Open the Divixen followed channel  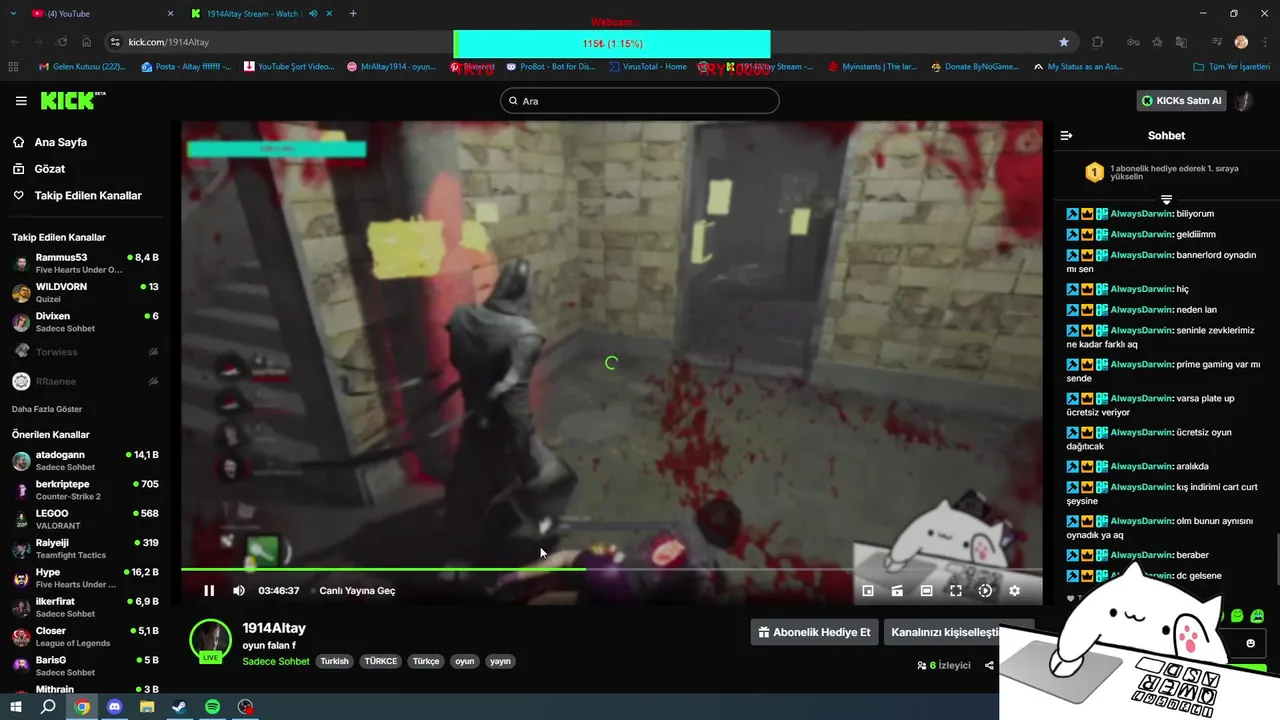pyautogui.click(x=85, y=322)
